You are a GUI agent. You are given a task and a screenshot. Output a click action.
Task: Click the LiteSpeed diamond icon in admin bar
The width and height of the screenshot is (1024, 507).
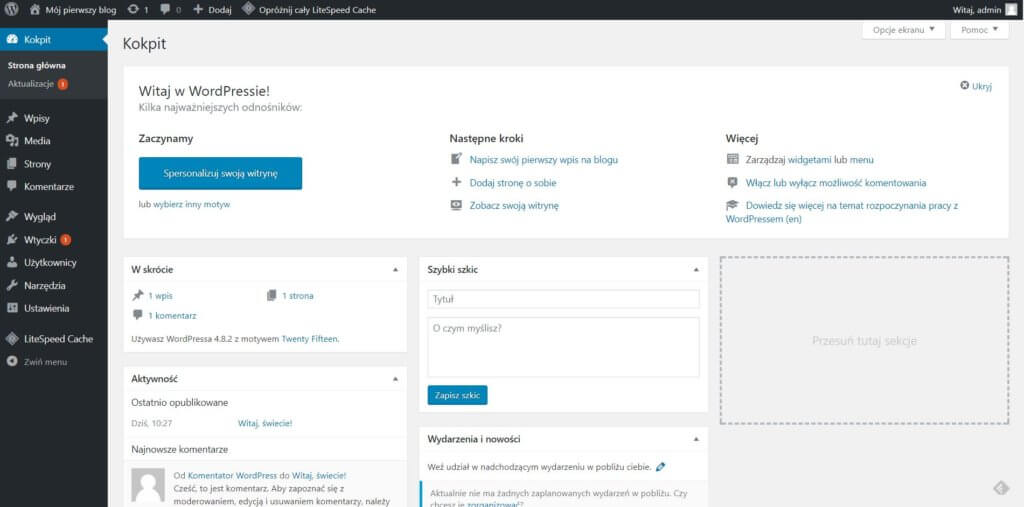[248, 9]
